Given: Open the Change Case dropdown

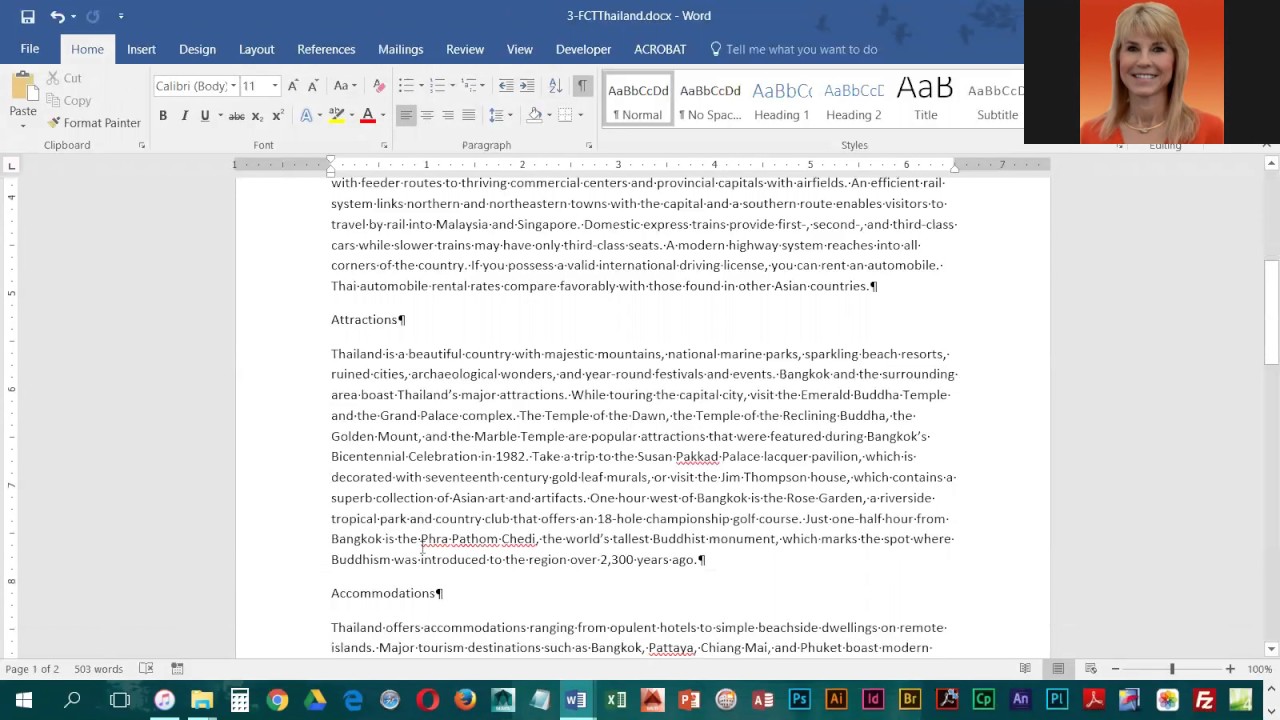Looking at the screenshot, I should tap(345, 86).
